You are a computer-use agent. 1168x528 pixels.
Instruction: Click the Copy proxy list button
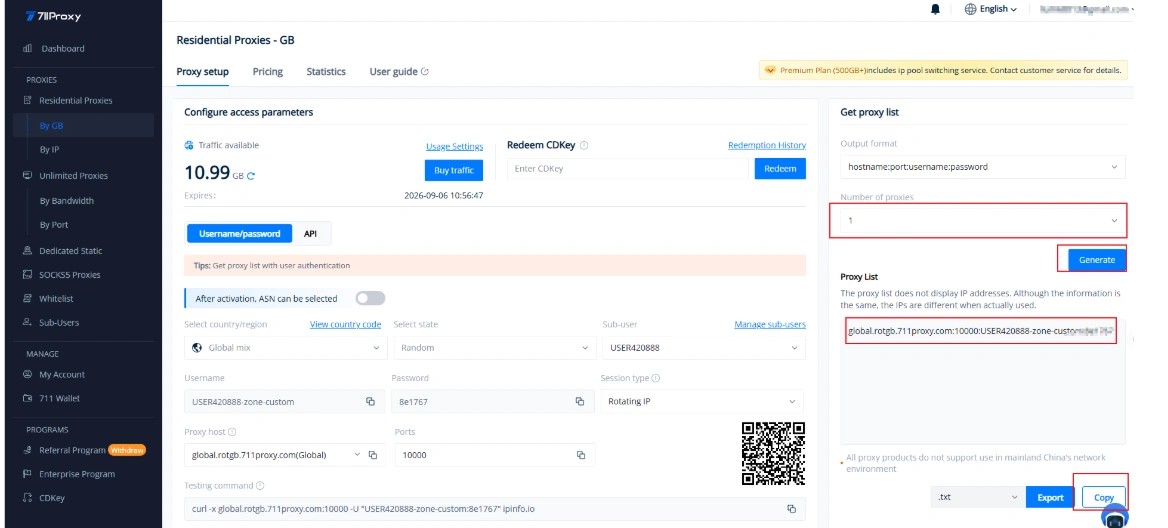(x=1104, y=498)
